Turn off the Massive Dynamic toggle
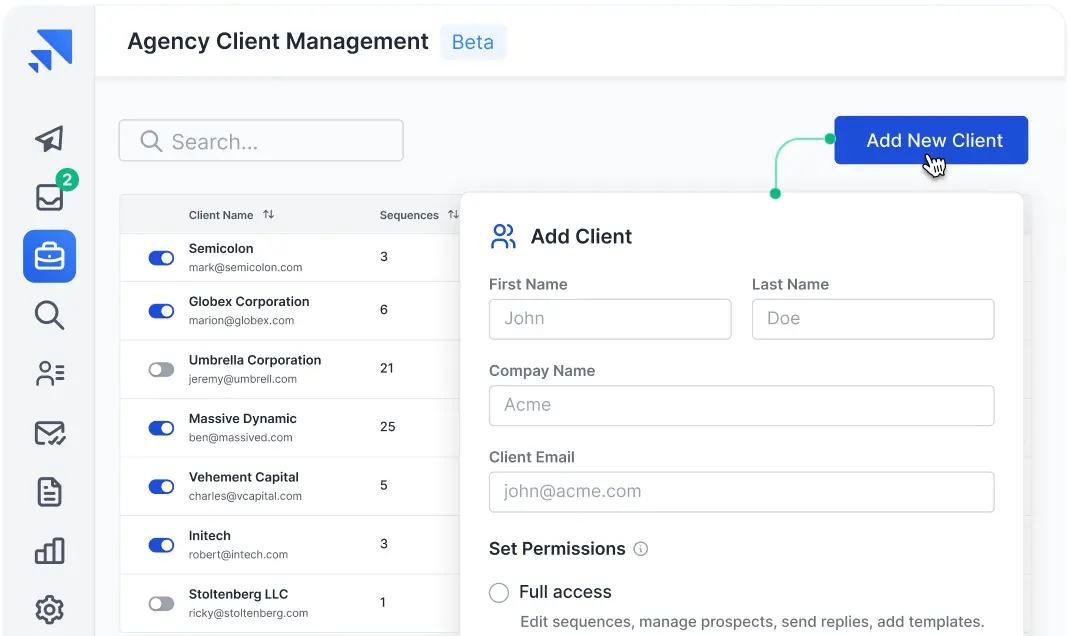This screenshot has width=1070, height=636. tap(161, 428)
